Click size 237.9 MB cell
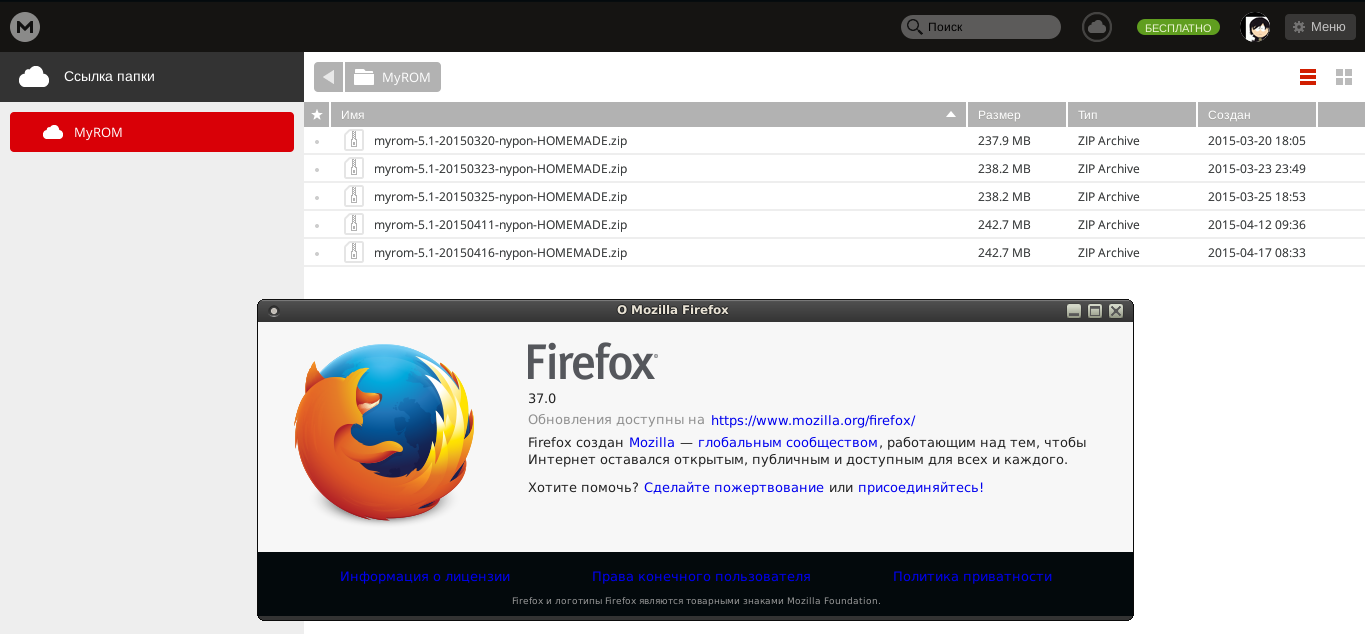Image resolution: width=1365 pixels, height=634 pixels. click(x=1004, y=141)
